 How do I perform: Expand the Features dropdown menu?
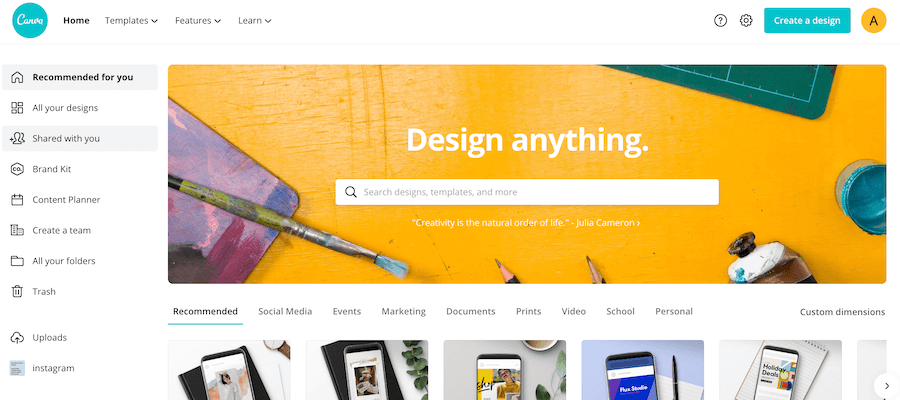198,21
